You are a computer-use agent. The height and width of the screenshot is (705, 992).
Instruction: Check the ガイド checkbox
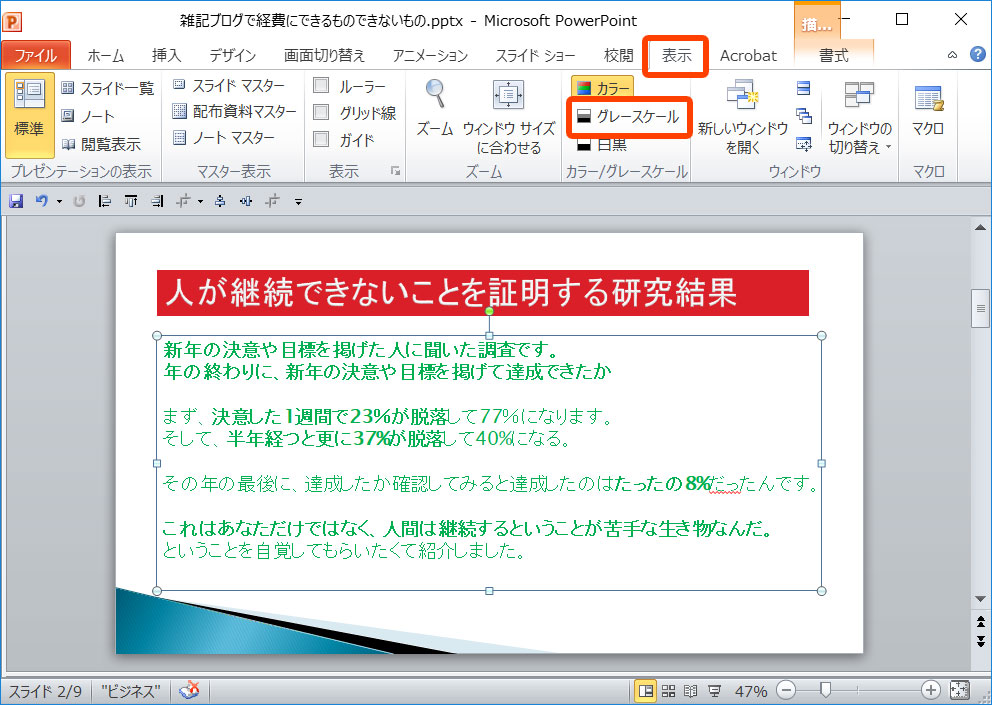click(321, 140)
